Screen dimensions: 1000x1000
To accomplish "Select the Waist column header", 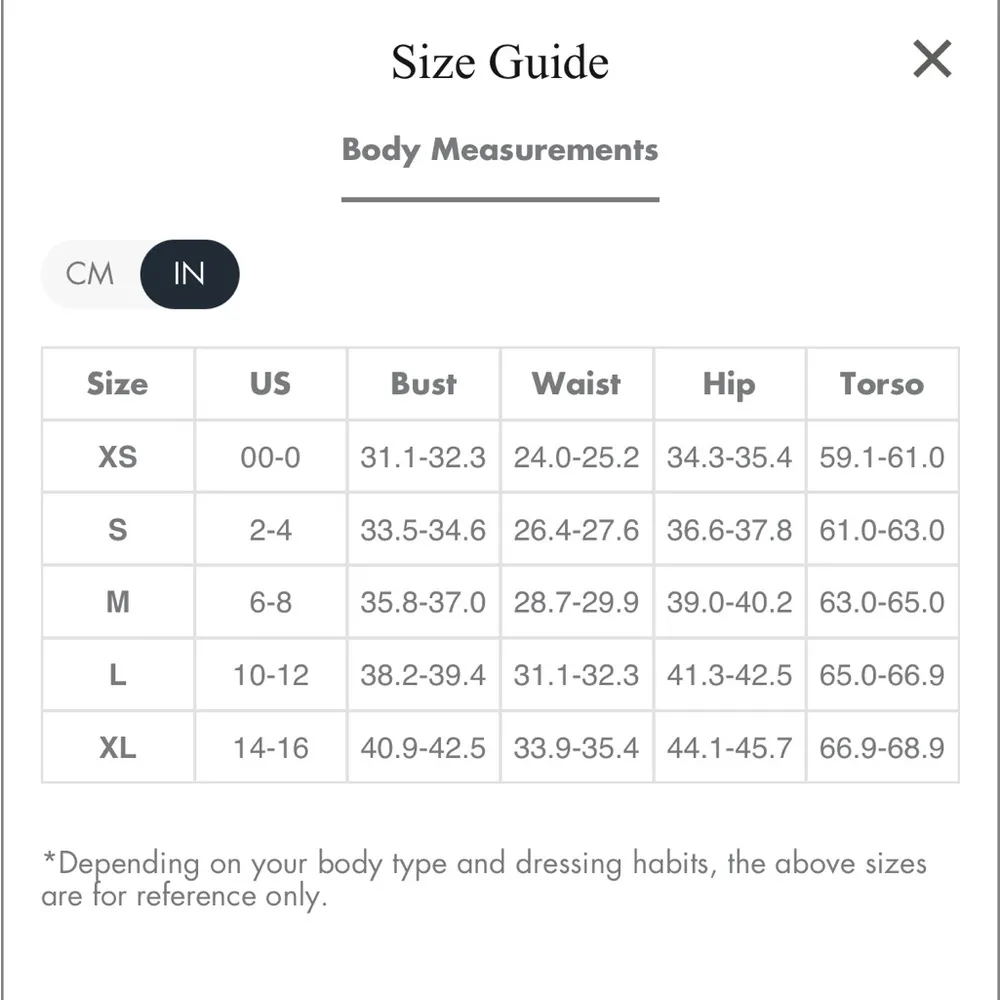I will (x=576, y=384).
